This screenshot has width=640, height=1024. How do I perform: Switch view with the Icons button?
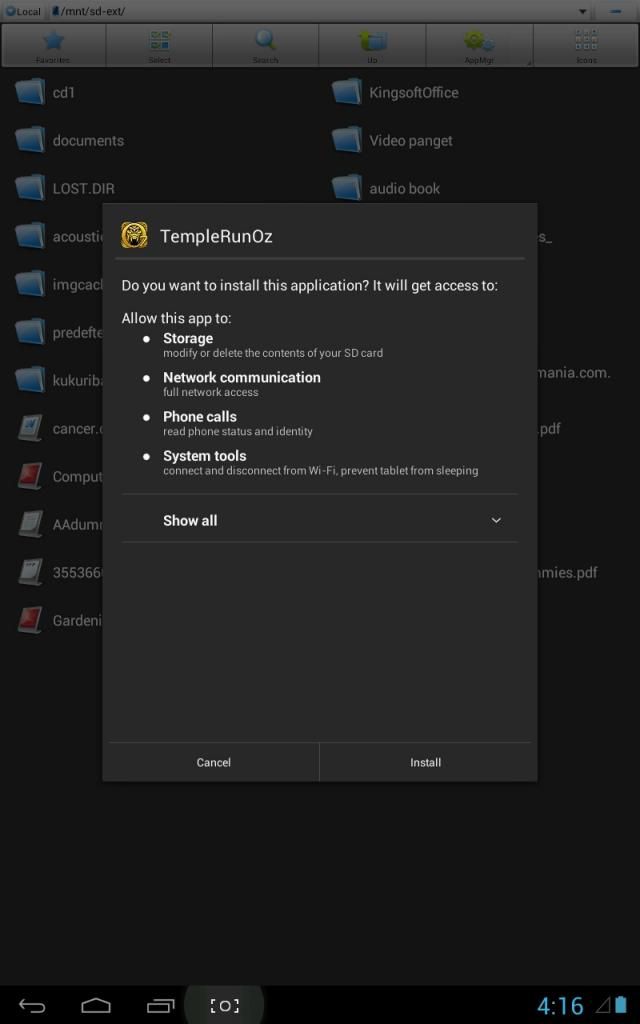click(x=586, y=45)
